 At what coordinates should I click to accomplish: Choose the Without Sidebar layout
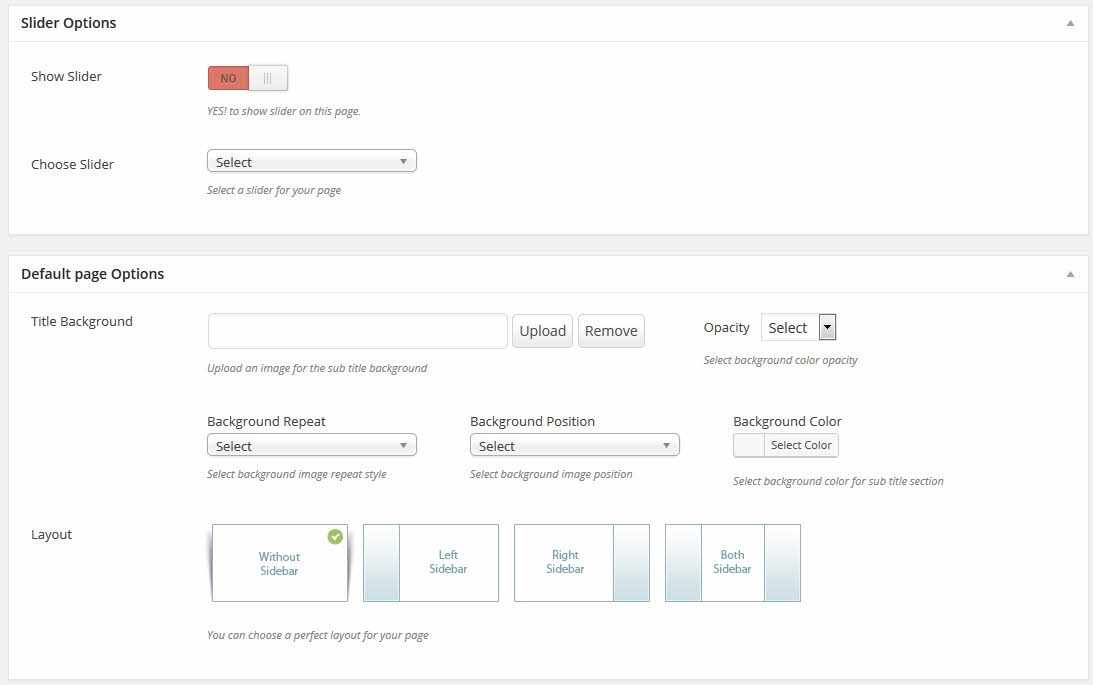(279, 564)
